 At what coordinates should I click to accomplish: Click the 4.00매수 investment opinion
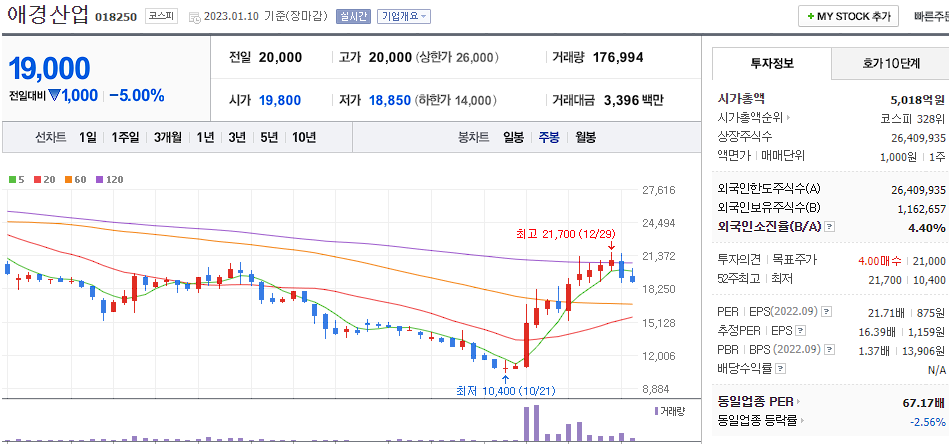pos(879,260)
